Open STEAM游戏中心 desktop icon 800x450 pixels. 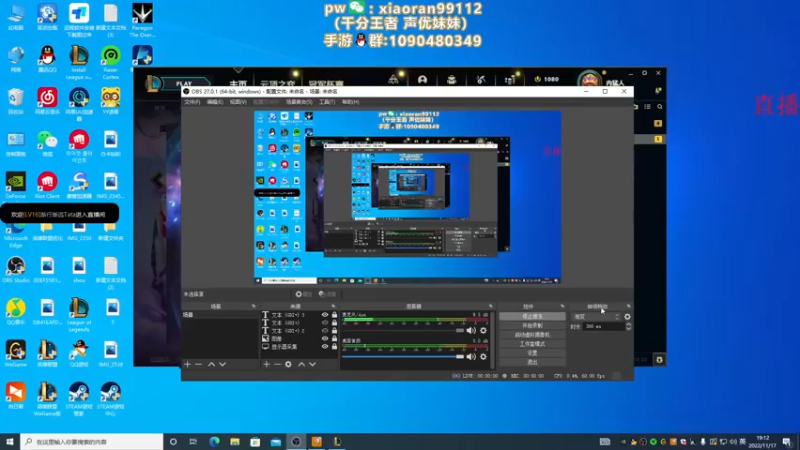111,399
